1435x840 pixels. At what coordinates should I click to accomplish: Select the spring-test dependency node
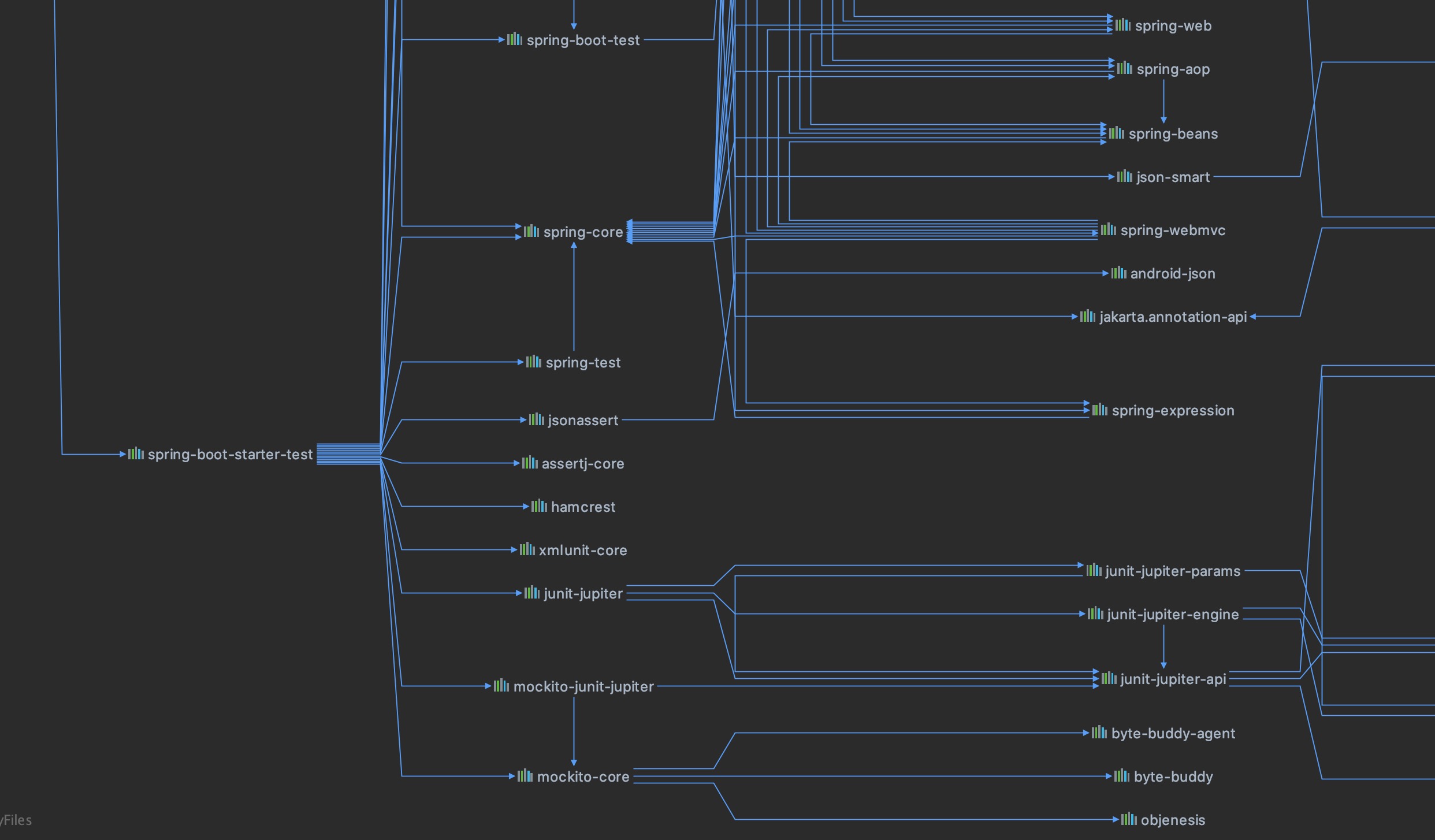coord(583,362)
